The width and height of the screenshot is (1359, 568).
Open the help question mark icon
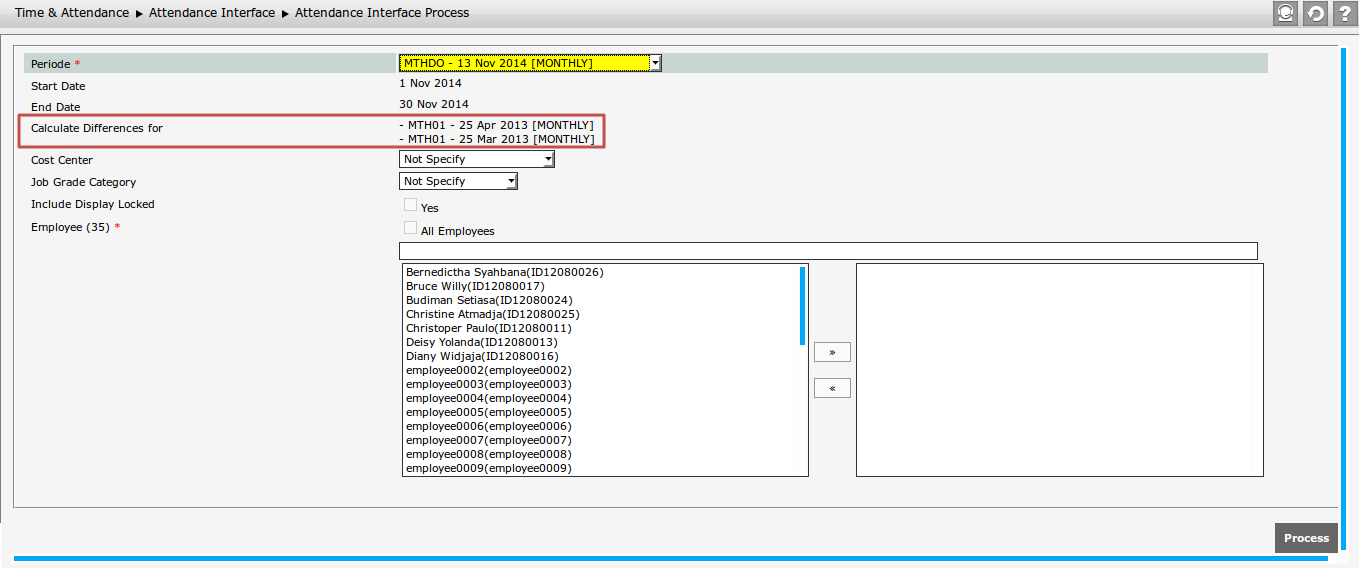point(1343,13)
